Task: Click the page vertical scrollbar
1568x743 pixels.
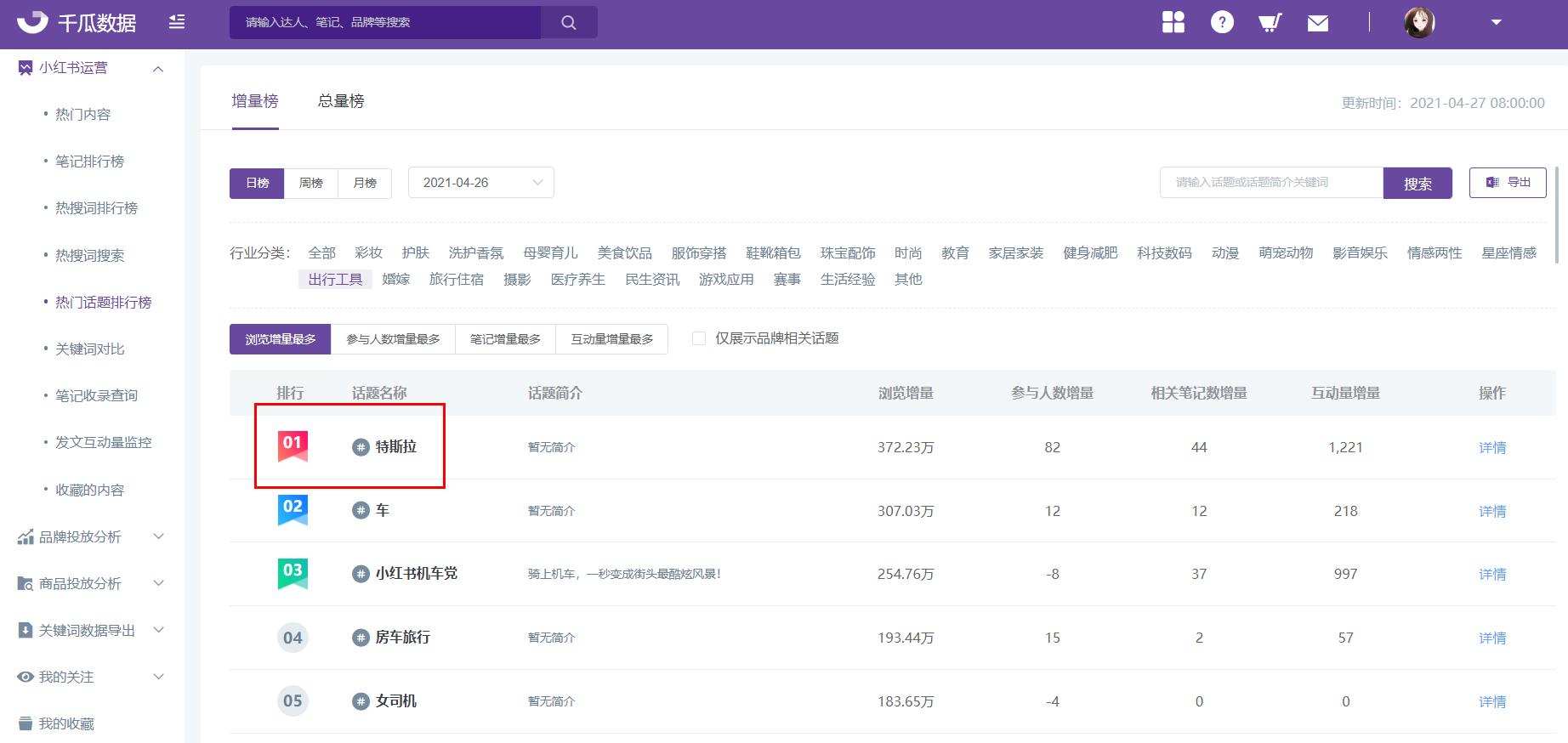Action: point(1556,217)
